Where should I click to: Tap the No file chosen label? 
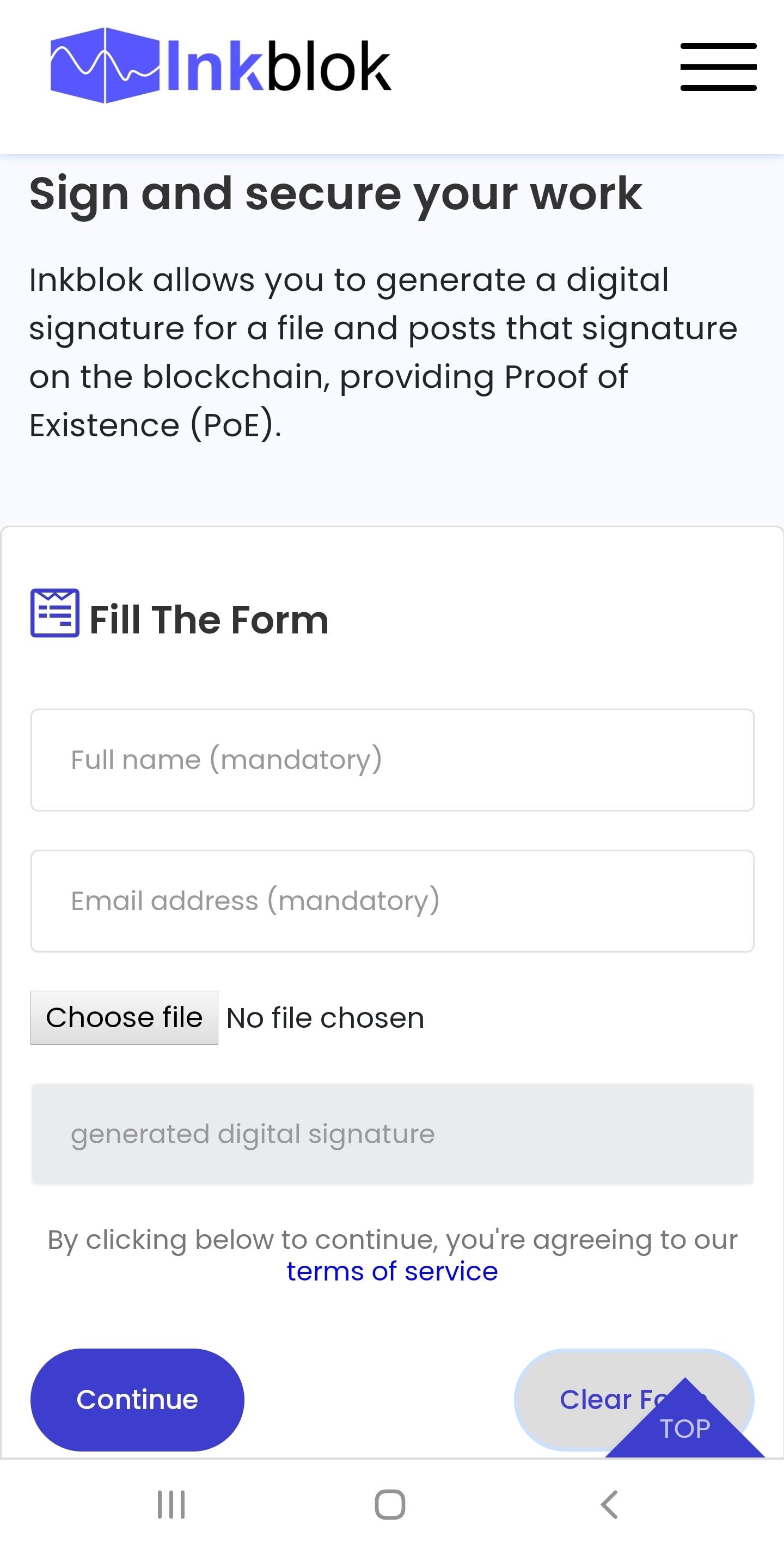click(325, 1018)
